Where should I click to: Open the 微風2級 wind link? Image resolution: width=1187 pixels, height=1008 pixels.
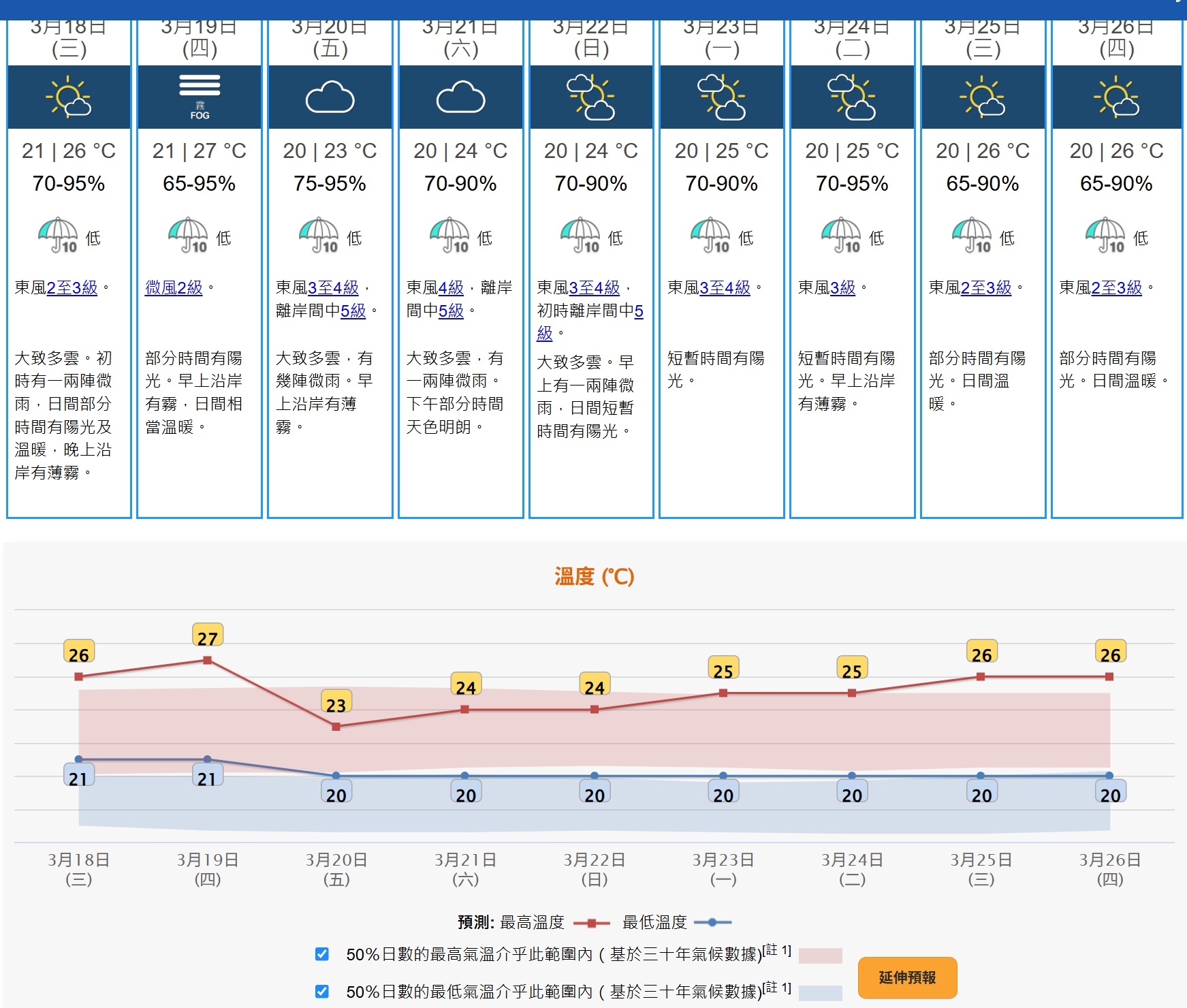point(174,288)
